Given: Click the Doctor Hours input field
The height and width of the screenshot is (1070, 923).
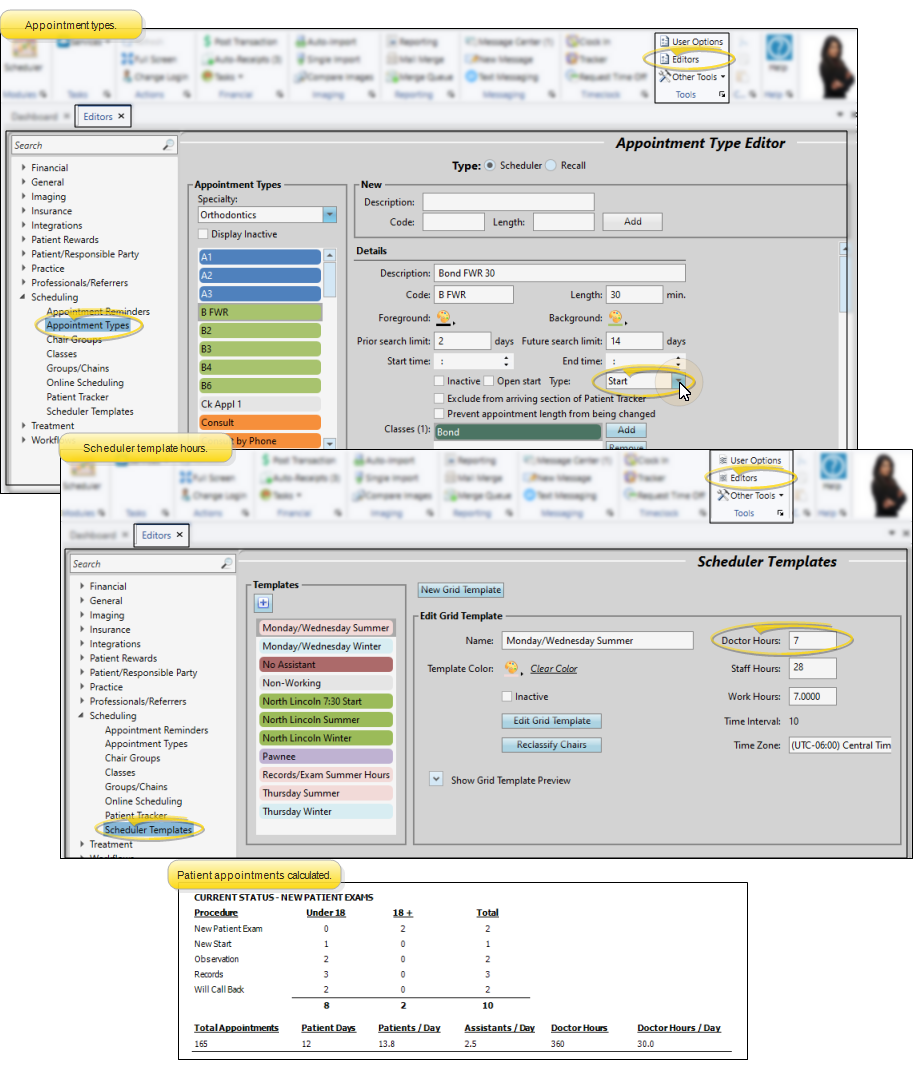Looking at the screenshot, I should [x=811, y=640].
